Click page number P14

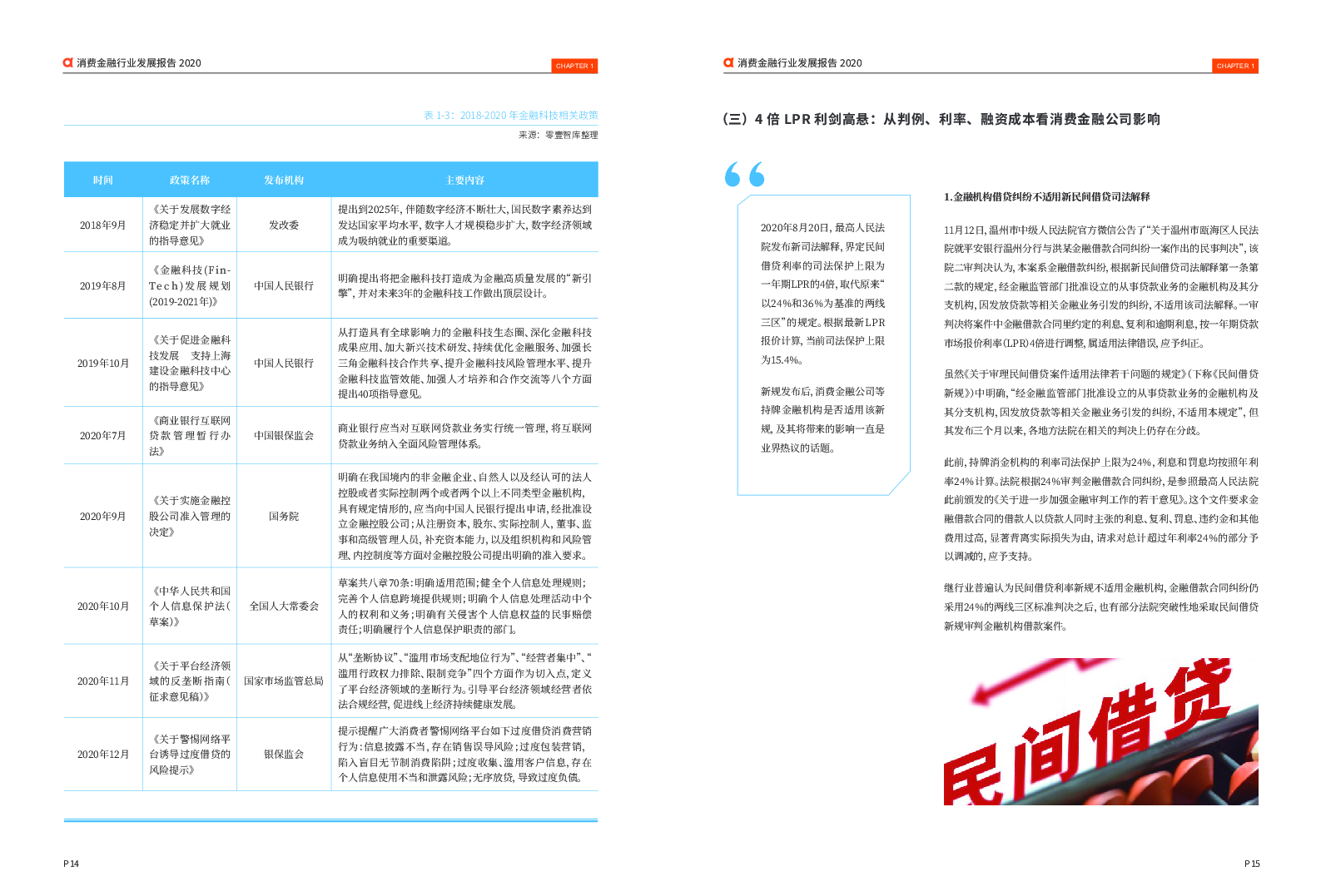click(72, 864)
